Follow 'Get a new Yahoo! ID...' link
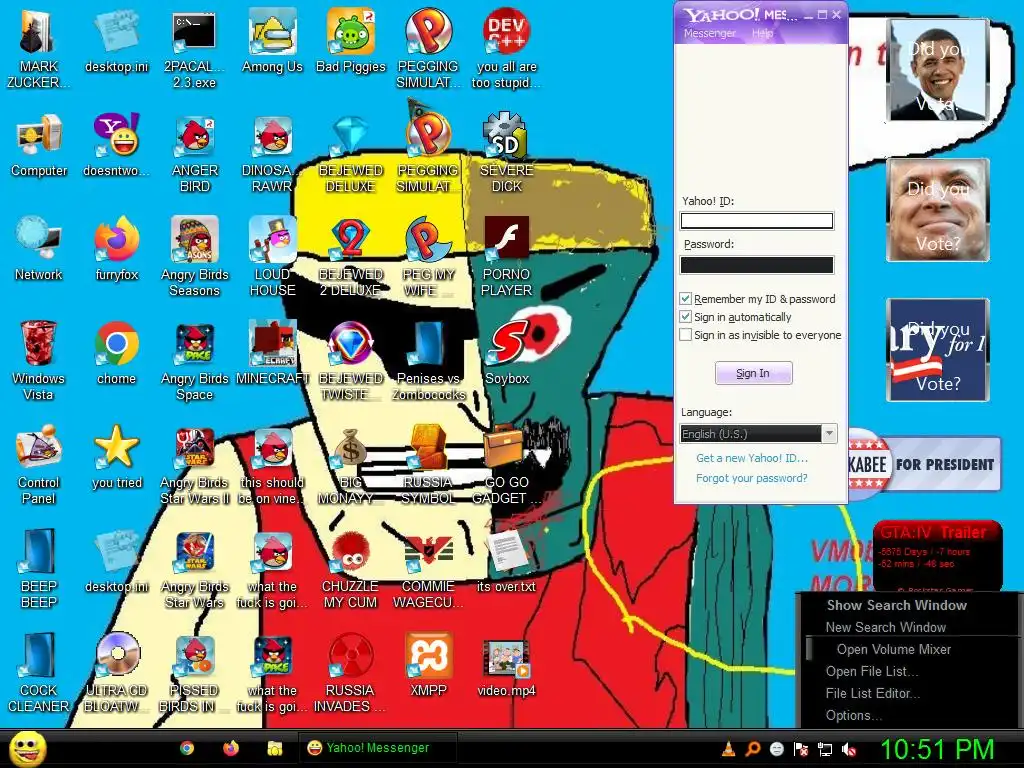The image size is (1024, 768). pyautogui.click(x=752, y=458)
